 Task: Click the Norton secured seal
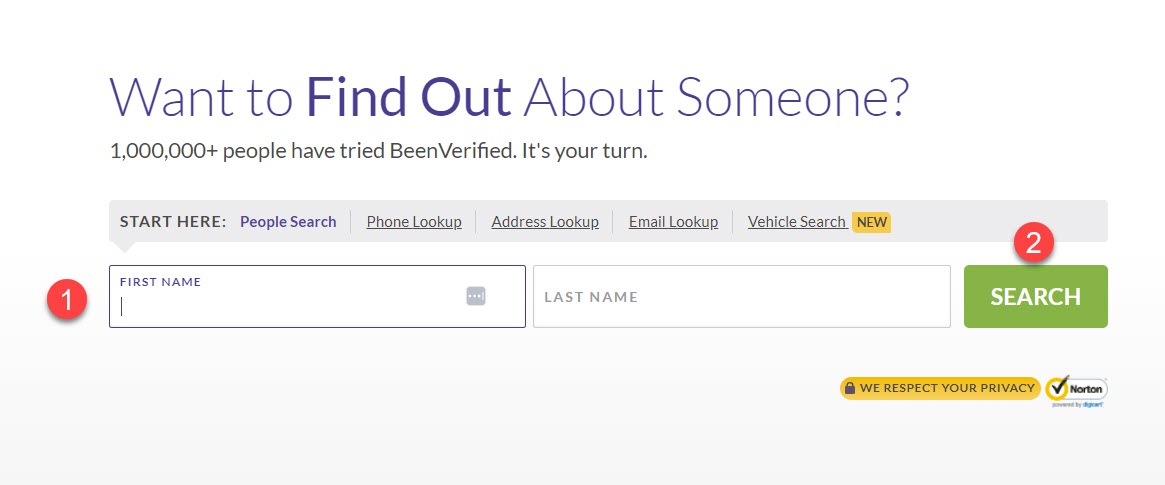click(1077, 391)
